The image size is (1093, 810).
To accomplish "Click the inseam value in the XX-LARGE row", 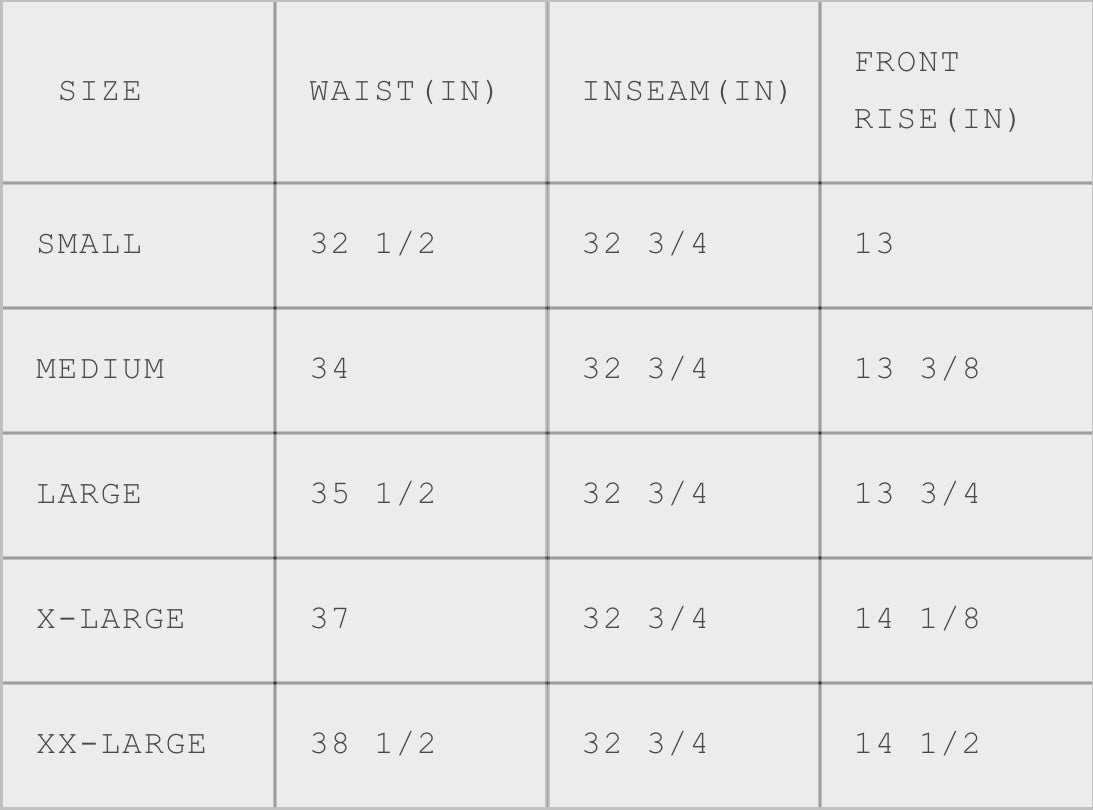I will 645,744.
